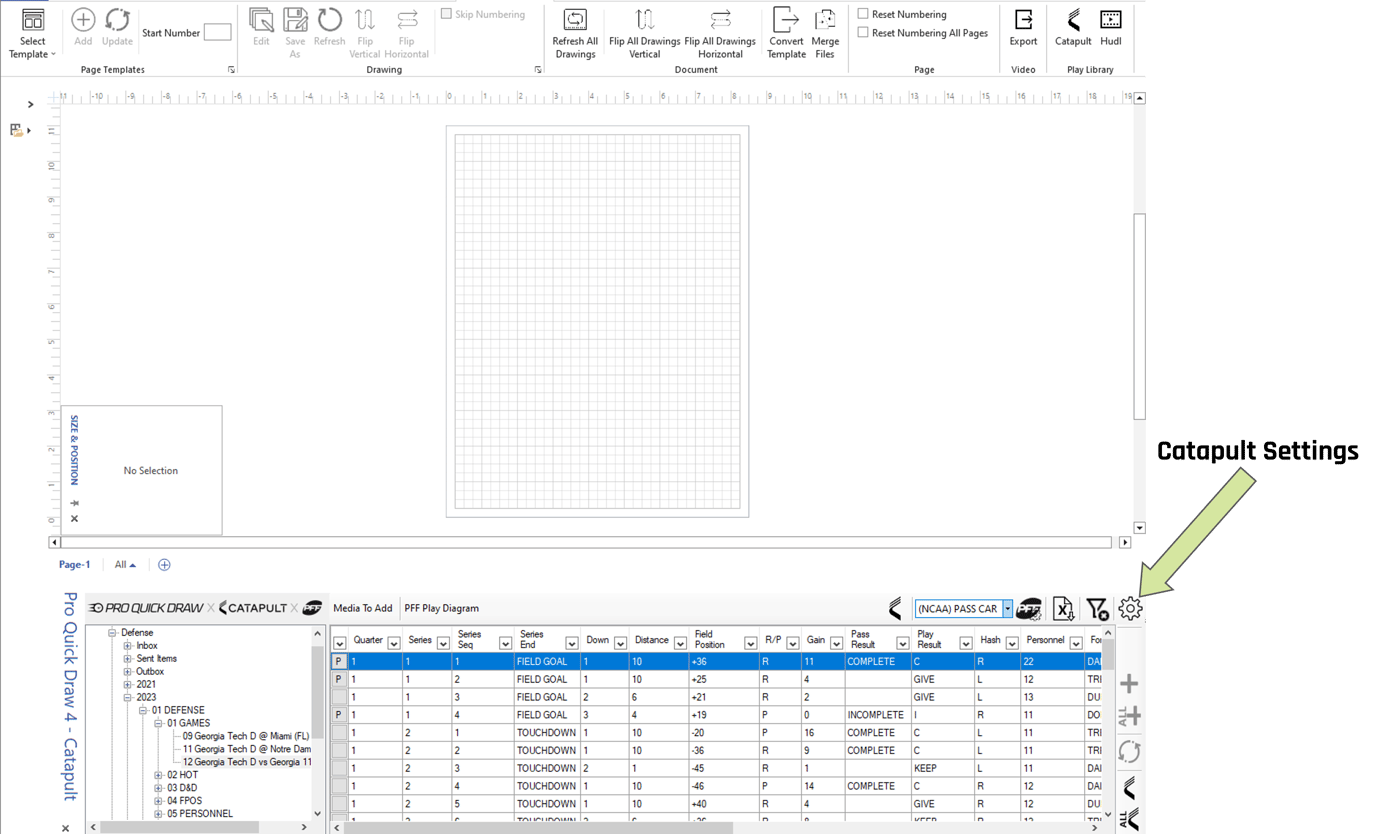This screenshot has width=1376, height=834.
Task: Check the Reset Numbering option
Action: pos(862,13)
